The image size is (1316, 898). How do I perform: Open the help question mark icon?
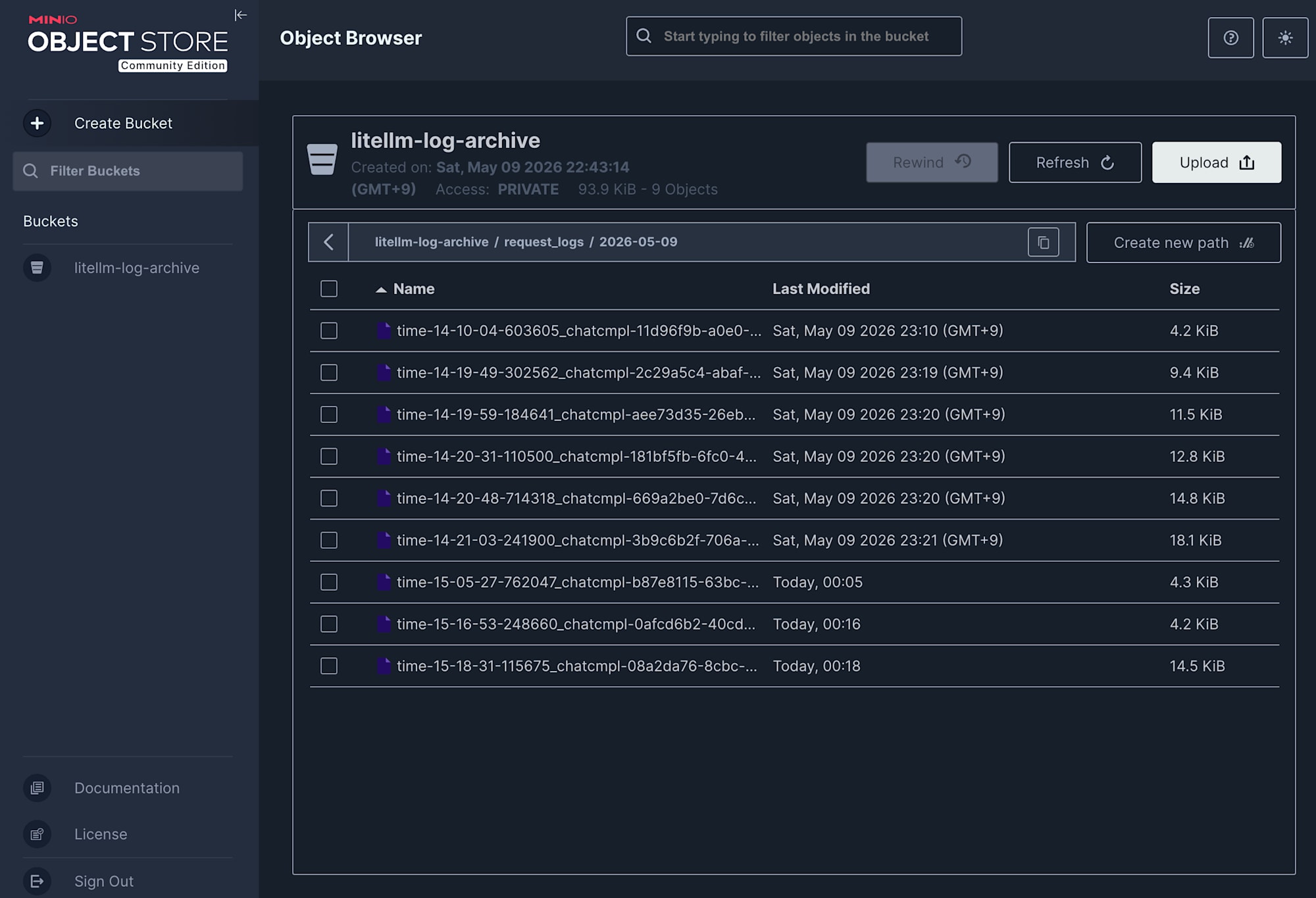tap(1230, 37)
